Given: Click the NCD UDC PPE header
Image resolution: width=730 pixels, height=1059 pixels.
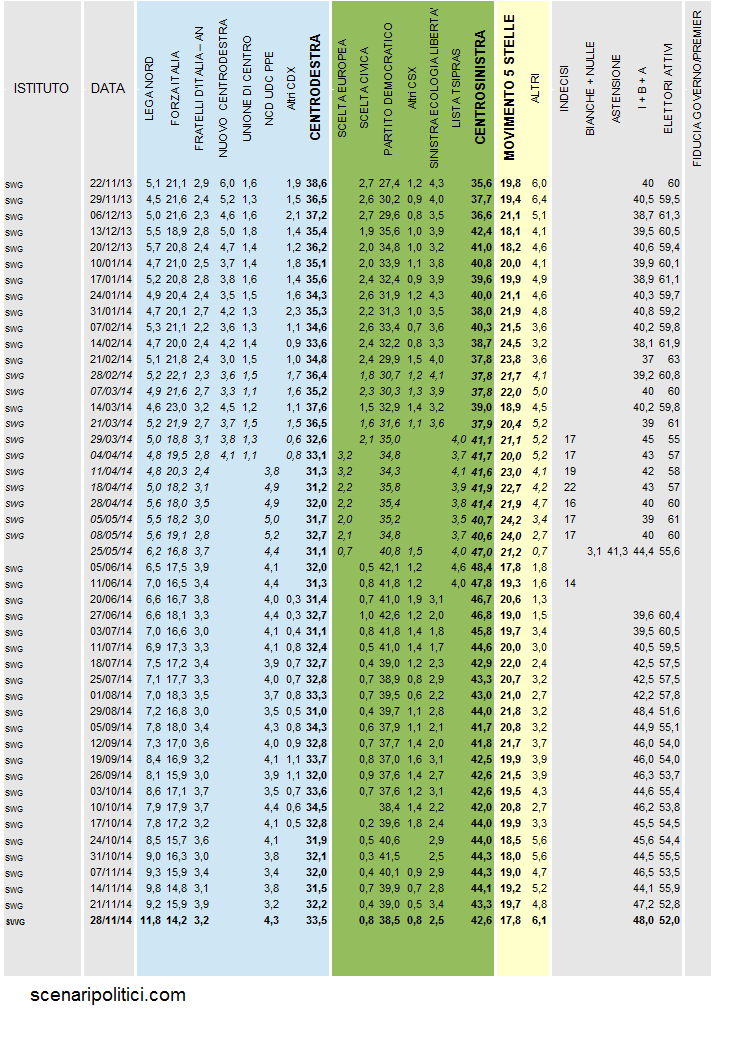Looking at the screenshot, I should tap(269, 88).
